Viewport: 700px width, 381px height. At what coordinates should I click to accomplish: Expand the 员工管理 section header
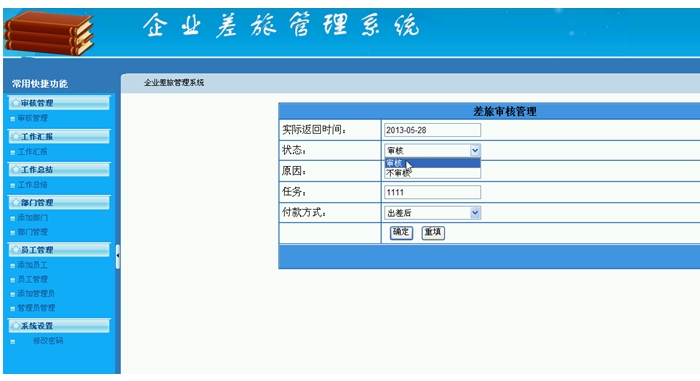pyautogui.click(x=59, y=250)
